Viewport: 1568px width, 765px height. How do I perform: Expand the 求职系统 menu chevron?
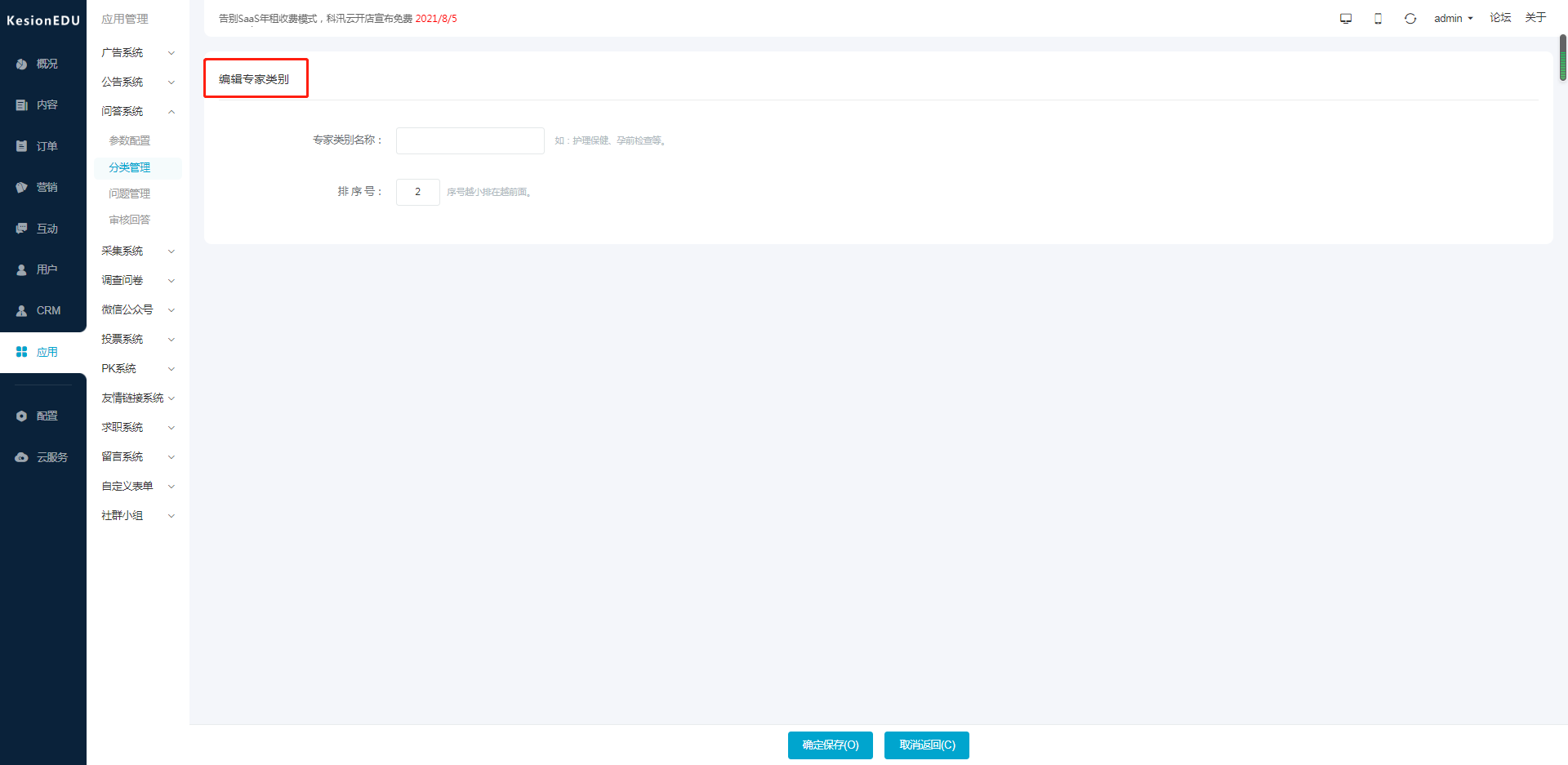tap(171, 428)
